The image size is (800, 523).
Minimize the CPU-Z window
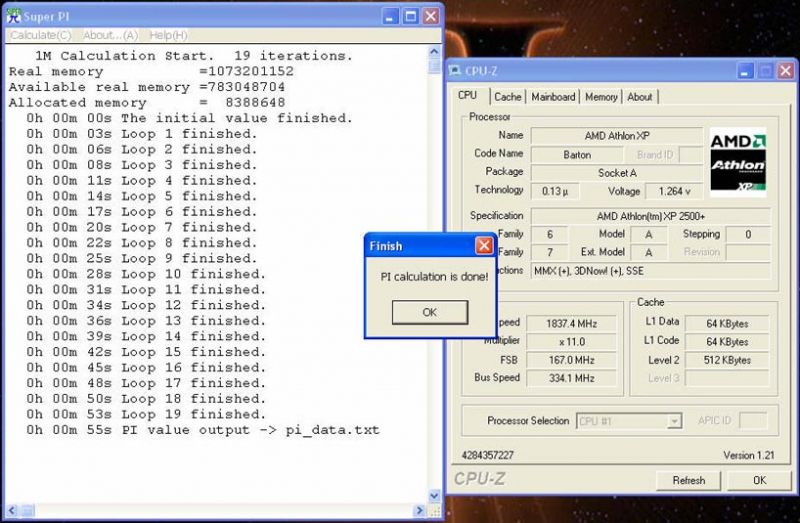point(745,71)
